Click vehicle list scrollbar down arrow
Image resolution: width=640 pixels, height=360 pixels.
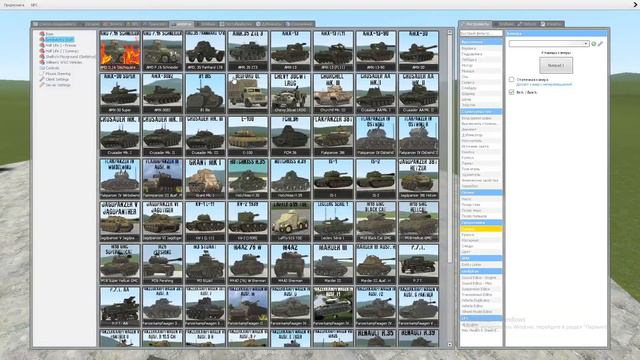tap(450, 344)
